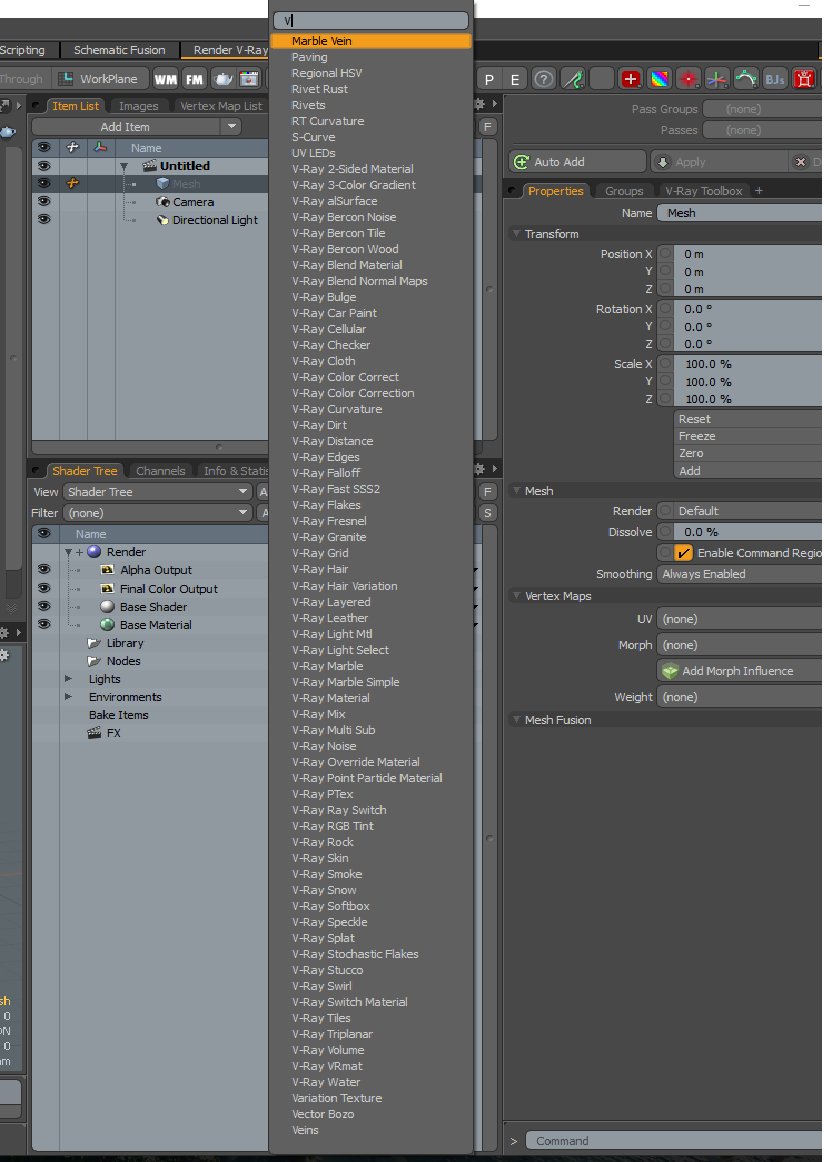Image resolution: width=824 pixels, height=1162 pixels.
Task: Click the P toolbar button
Action: (x=489, y=79)
